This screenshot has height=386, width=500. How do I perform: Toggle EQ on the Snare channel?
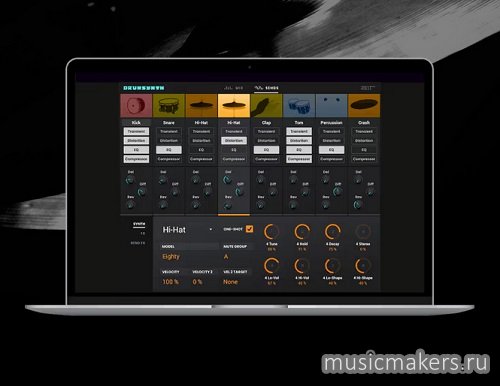(x=169, y=150)
